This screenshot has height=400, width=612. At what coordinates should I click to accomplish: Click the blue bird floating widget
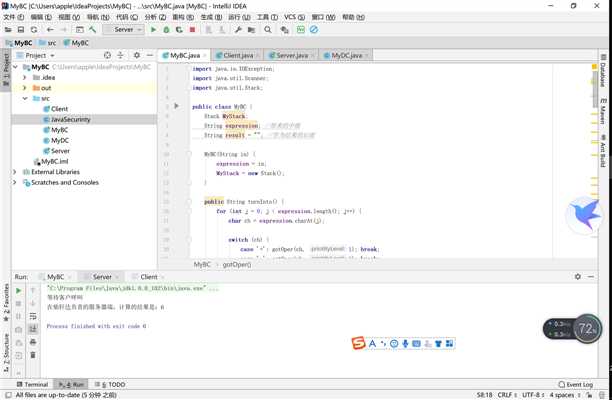click(x=584, y=215)
